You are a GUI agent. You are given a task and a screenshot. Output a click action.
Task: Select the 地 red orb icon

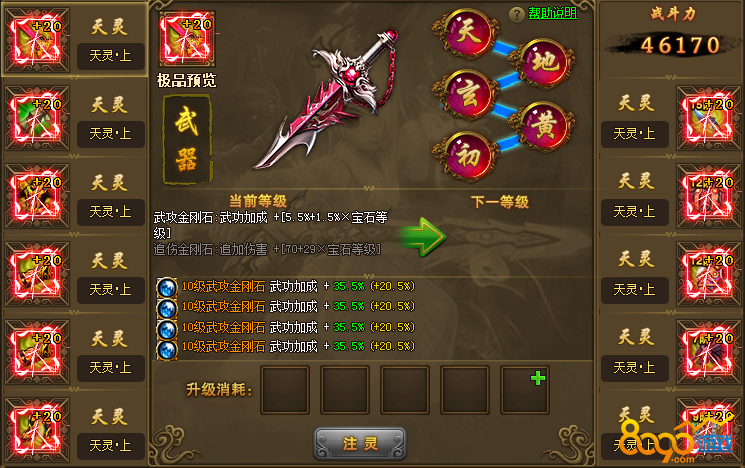tap(544, 63)
